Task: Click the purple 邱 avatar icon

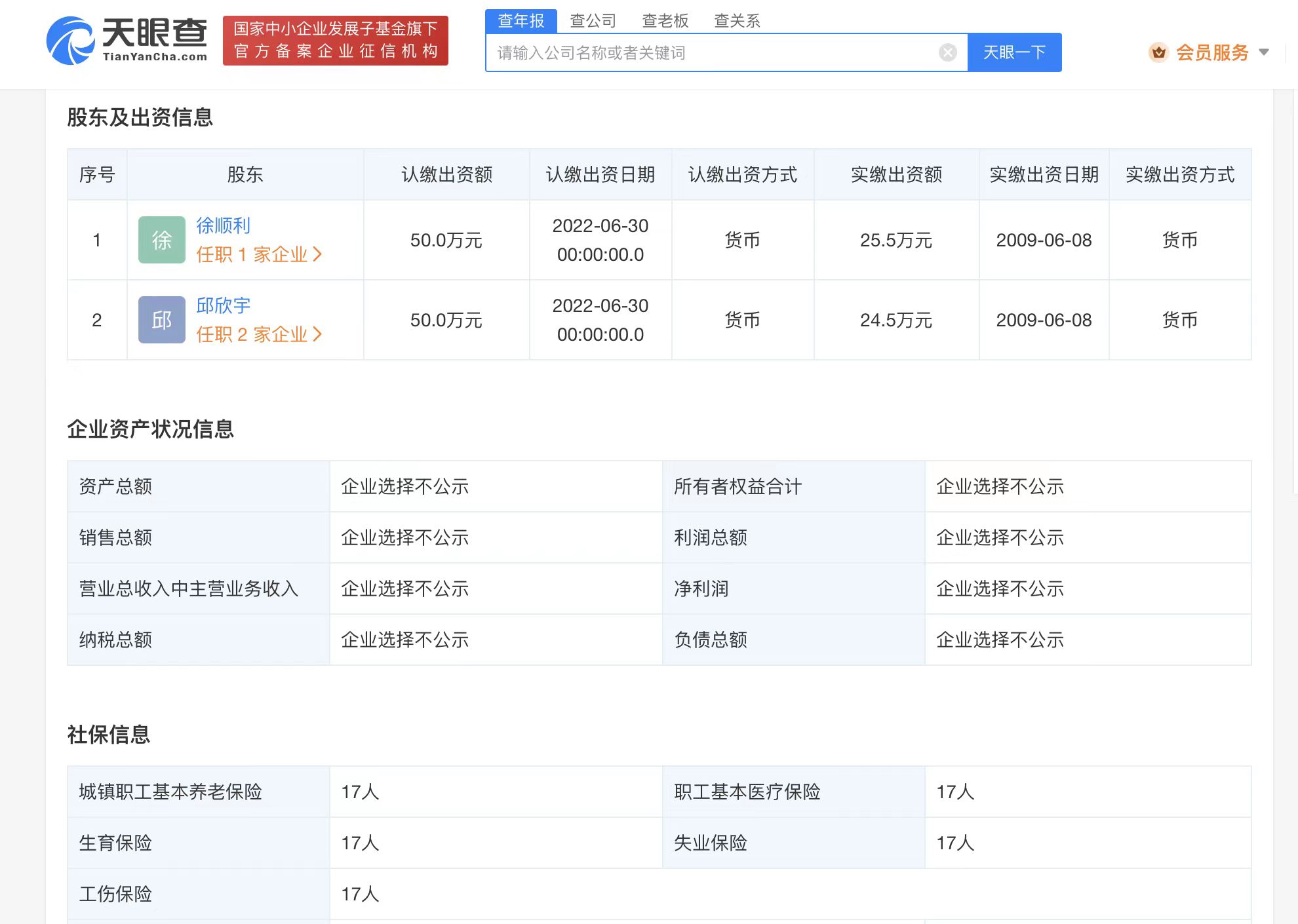Action: click(162, 320)
